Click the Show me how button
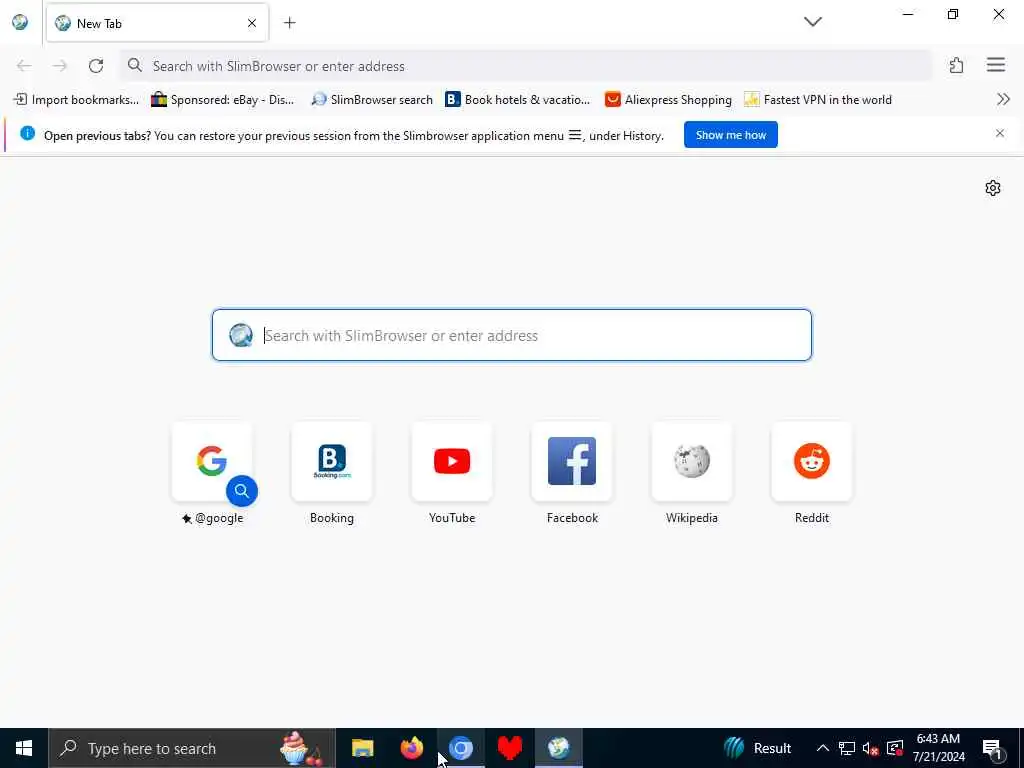 731,135
